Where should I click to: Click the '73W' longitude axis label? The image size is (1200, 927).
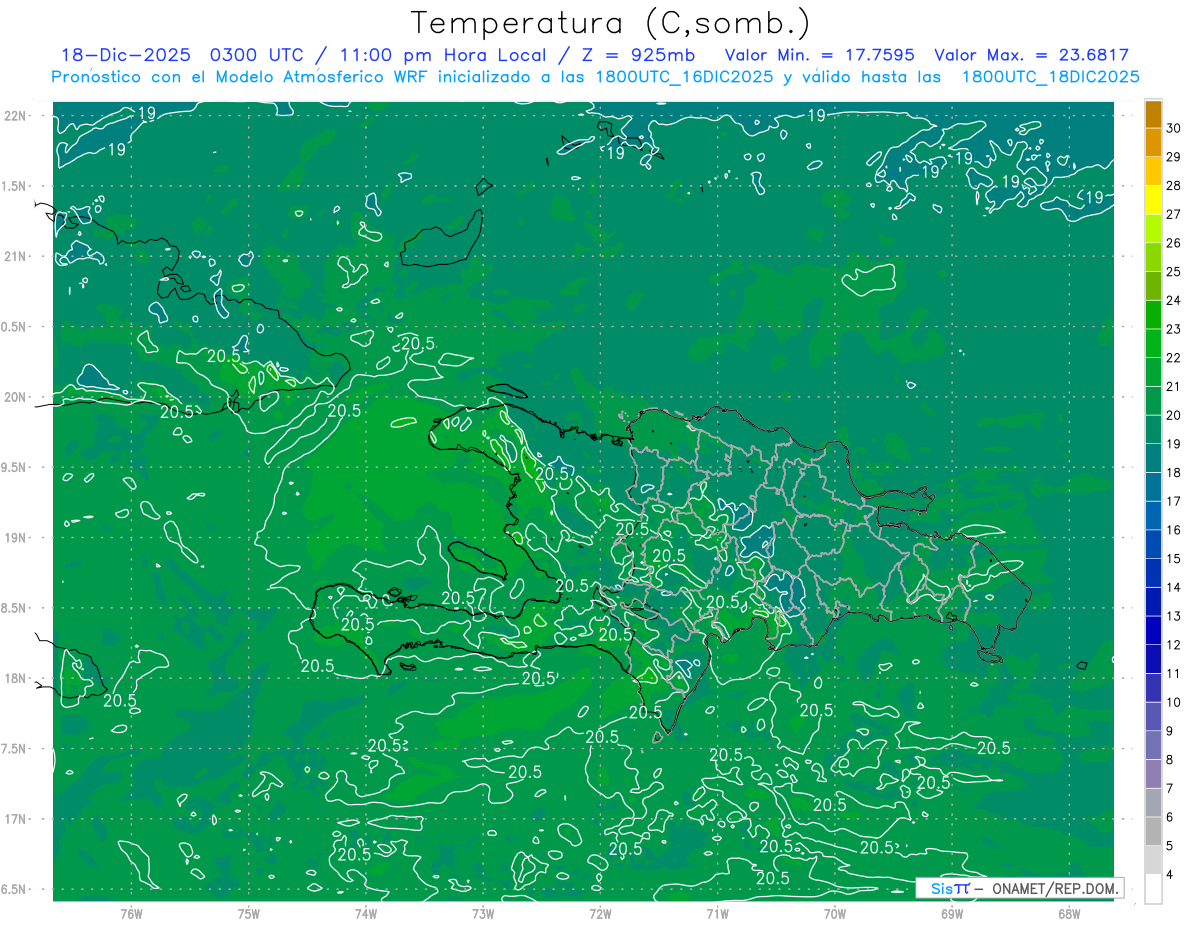pos(483,913)
